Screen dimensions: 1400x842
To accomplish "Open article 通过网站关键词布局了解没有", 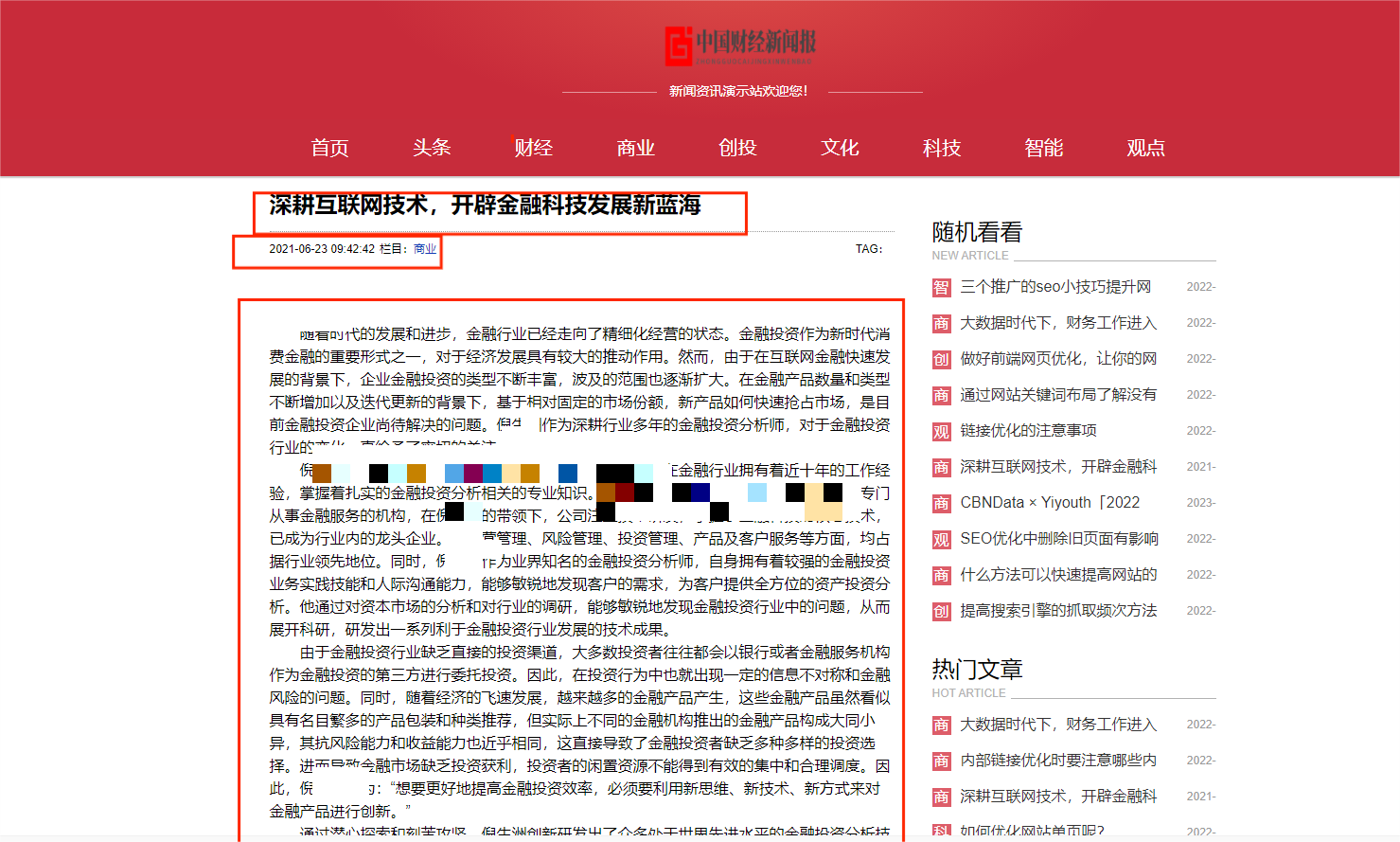I will click(x=1058, y=395).
